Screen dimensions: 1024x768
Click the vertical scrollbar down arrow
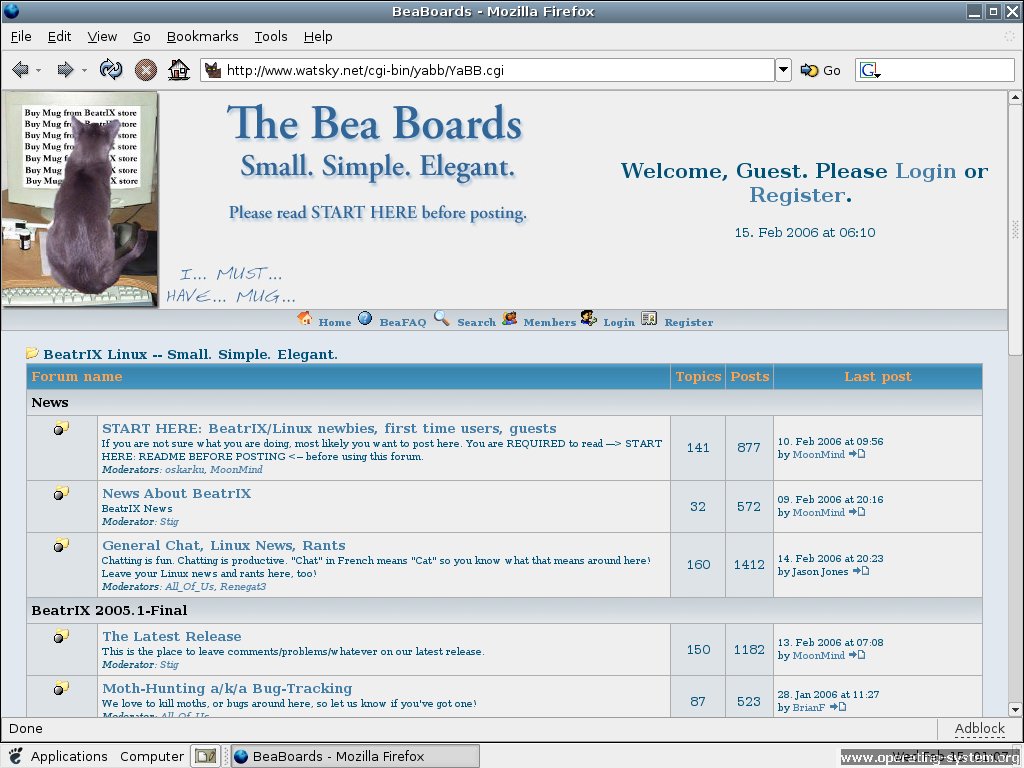pyautogui.click(x=1015, y=709)
